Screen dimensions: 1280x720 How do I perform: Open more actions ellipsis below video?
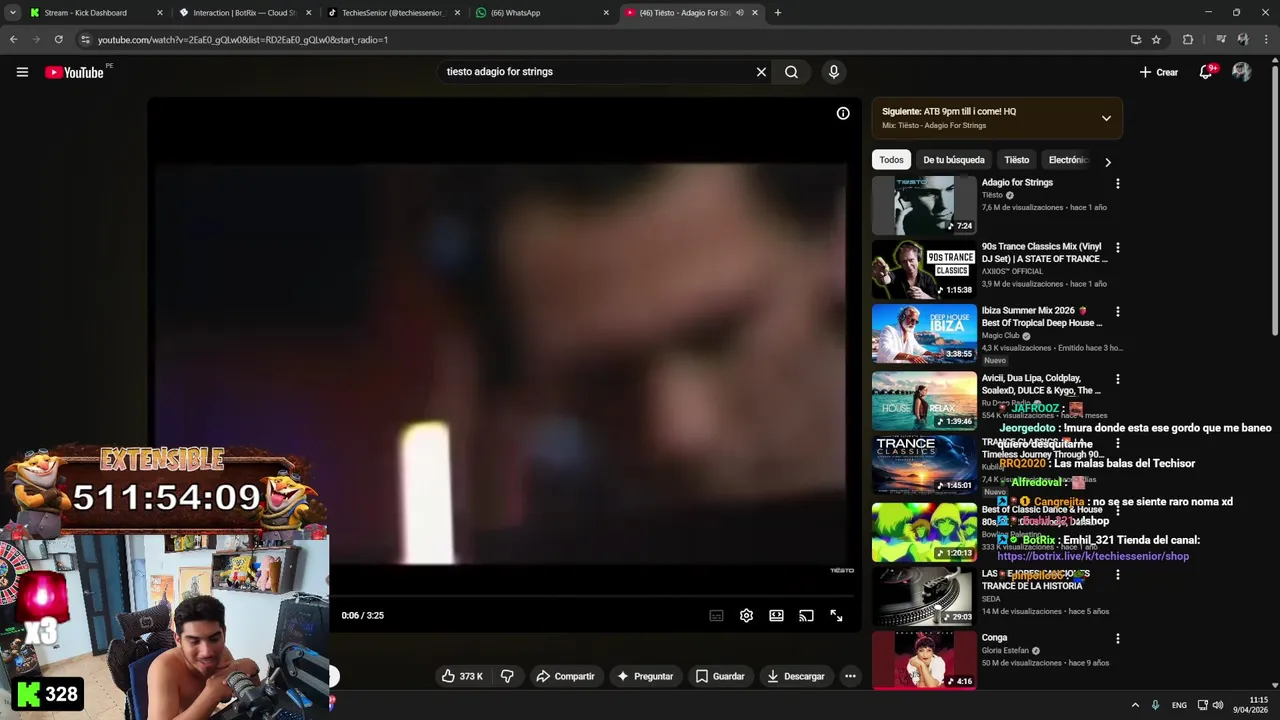(x=850, y=676)
